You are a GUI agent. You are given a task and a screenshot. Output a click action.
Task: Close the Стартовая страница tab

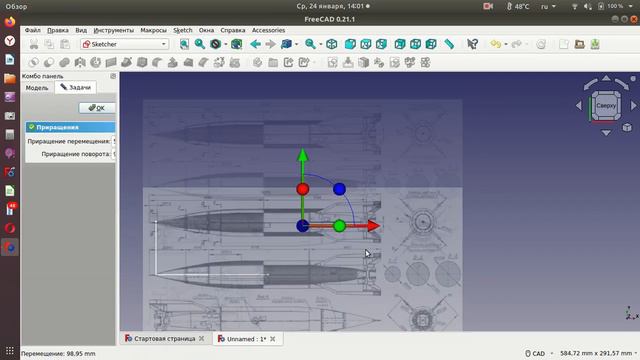point(201,339)
